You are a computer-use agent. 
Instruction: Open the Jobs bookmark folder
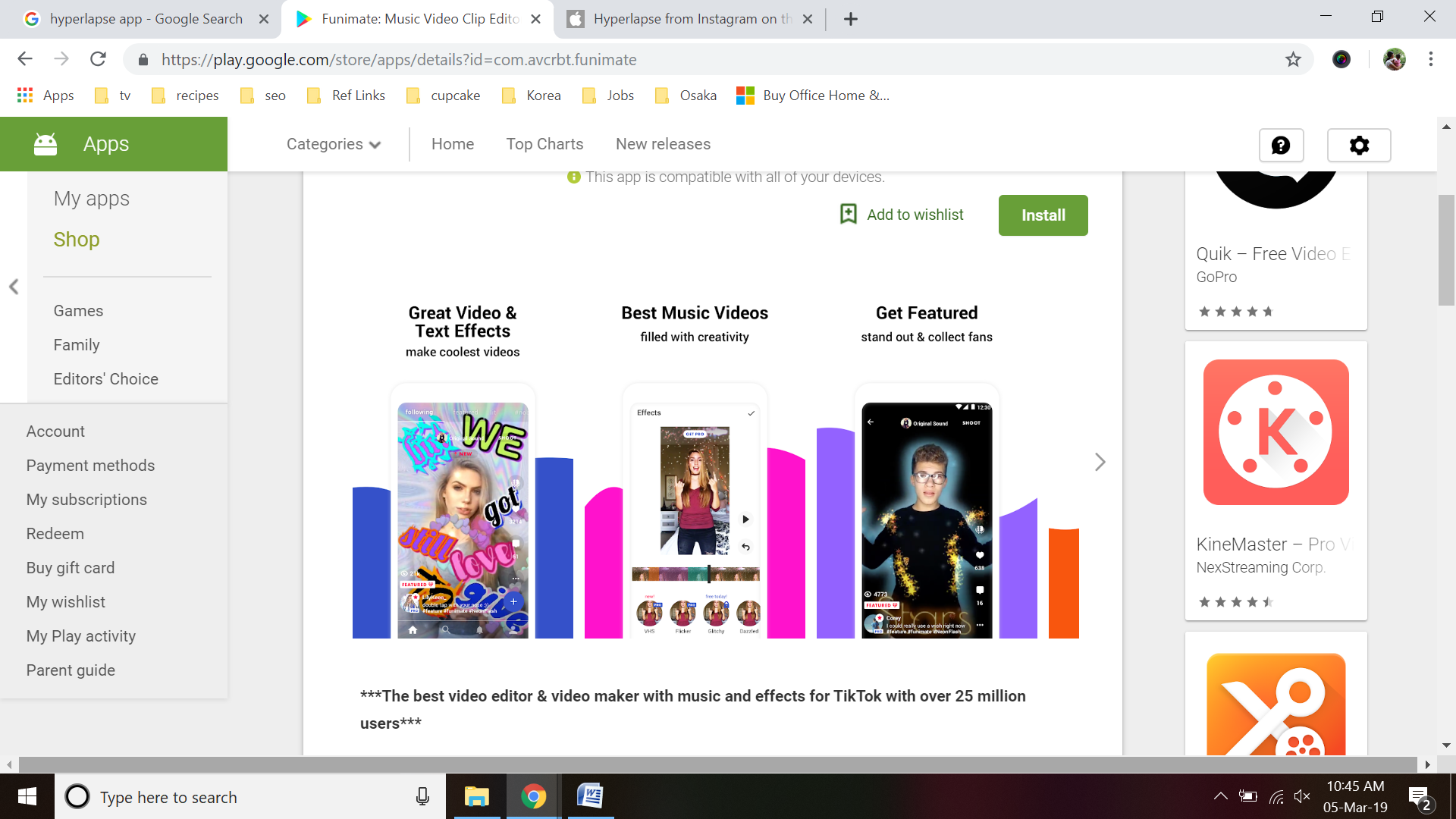coord(608,96)
